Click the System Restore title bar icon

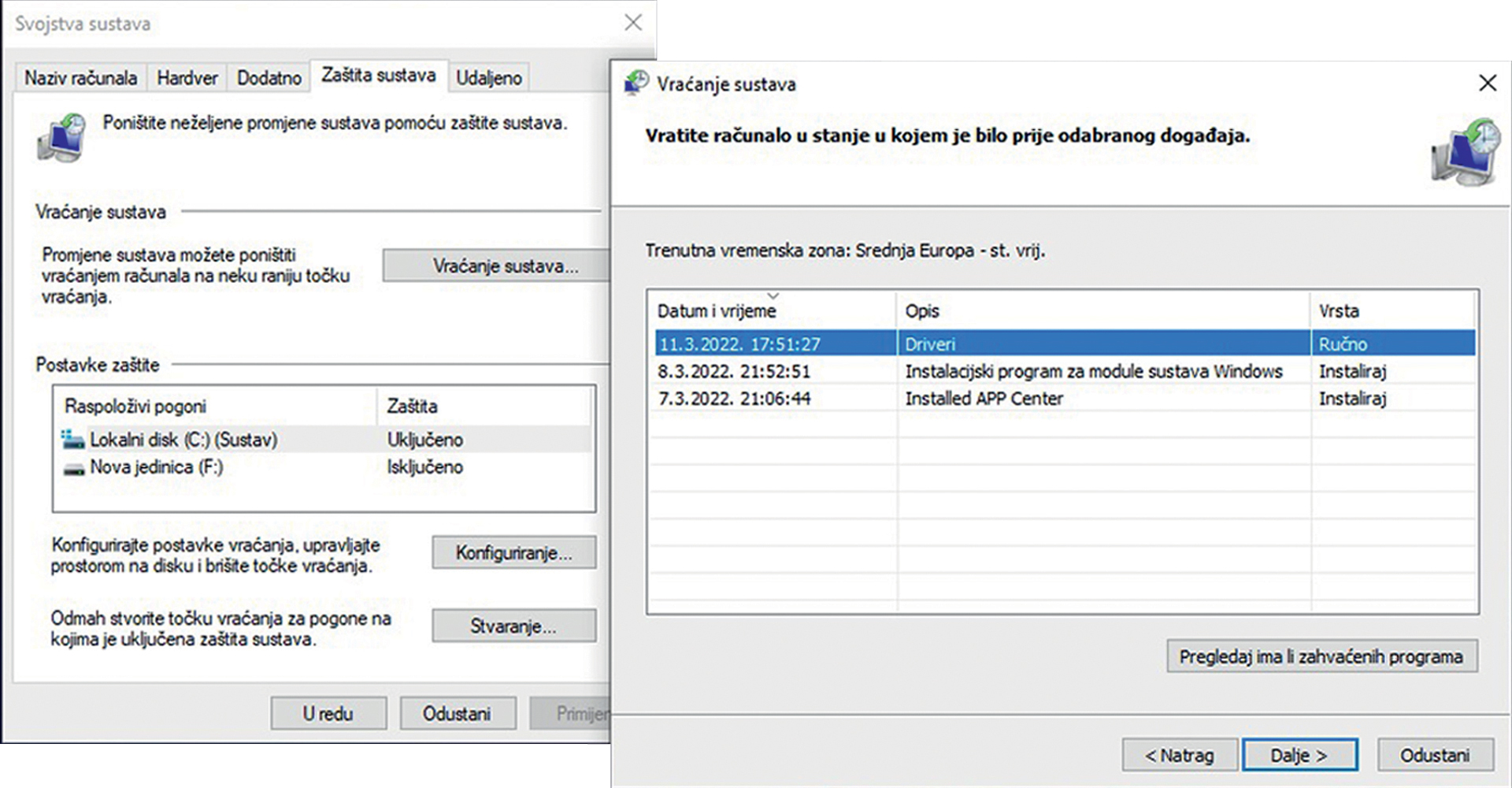pyautogui.click(x=636, y=83)
